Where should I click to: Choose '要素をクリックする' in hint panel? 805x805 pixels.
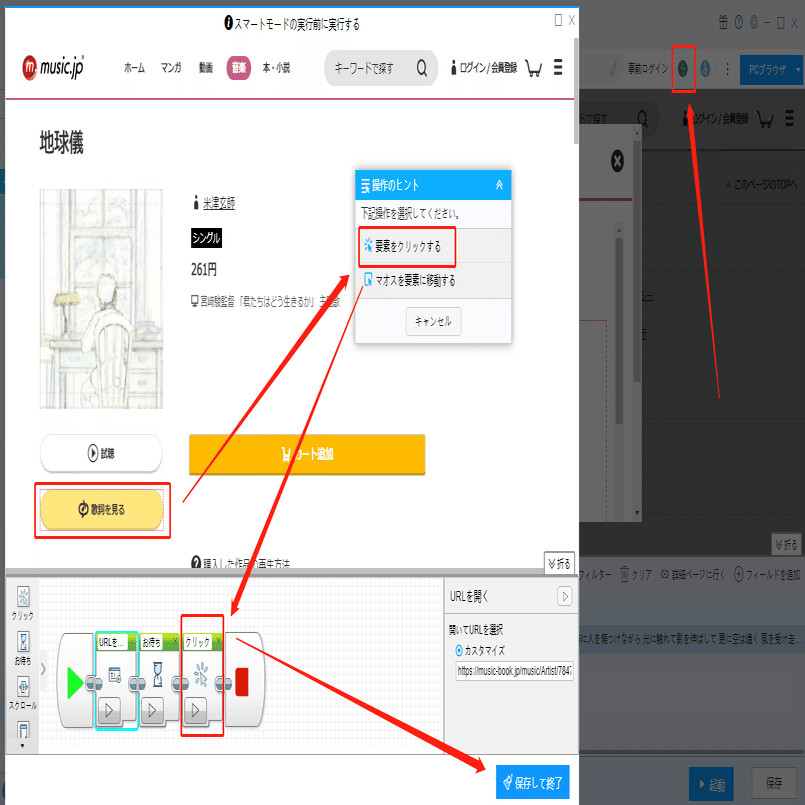407,246
